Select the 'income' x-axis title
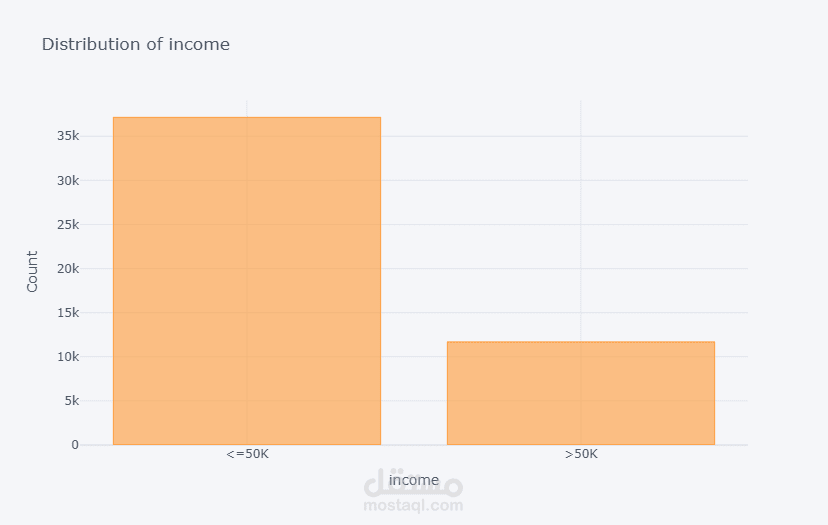Viewport: 828px width, 525px height. (413, 480)
